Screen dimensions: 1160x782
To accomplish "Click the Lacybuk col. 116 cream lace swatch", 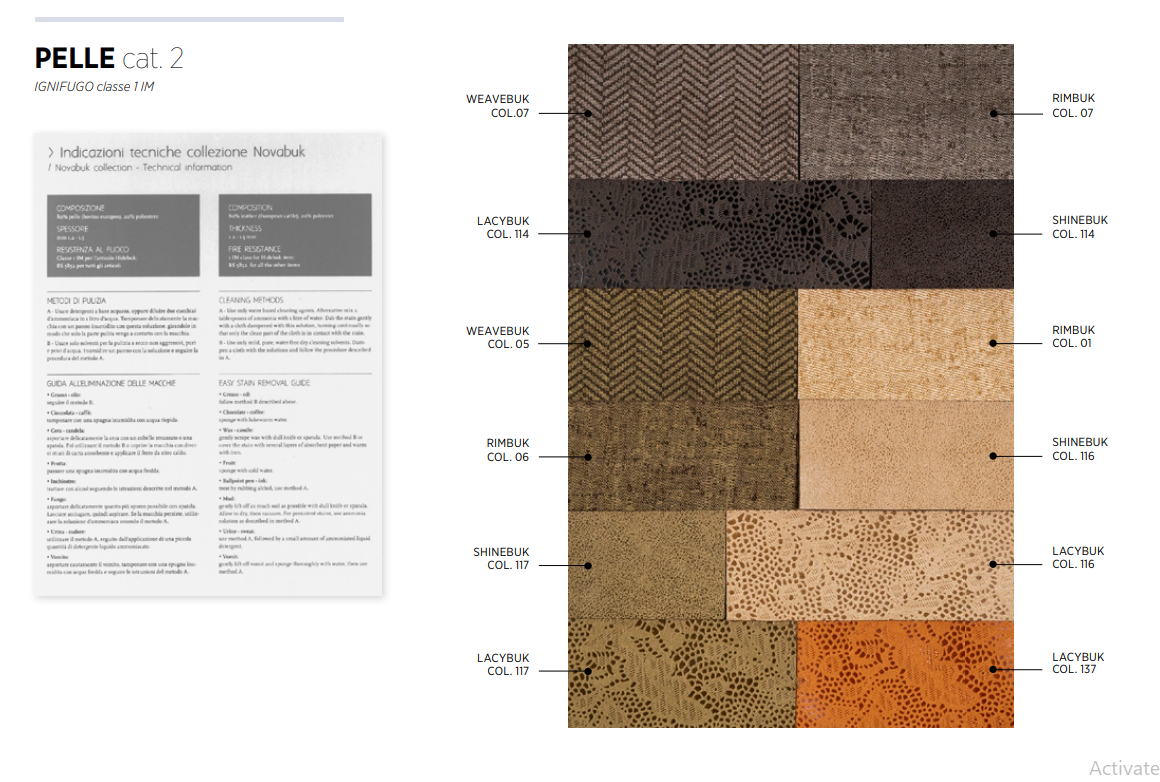I will (x=869, y=565).
